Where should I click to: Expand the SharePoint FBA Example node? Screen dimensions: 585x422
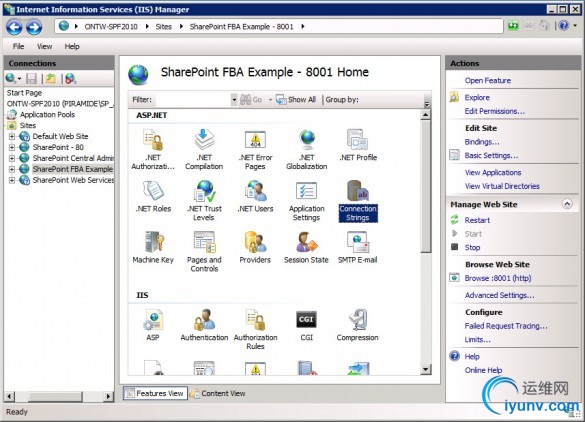(x=12, y=169)
